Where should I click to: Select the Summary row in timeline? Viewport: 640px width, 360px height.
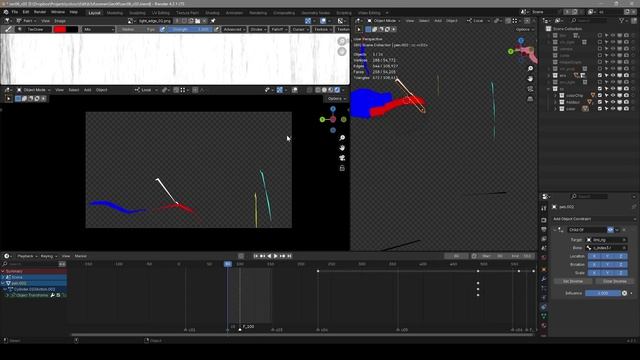click(x=33, y=271)
